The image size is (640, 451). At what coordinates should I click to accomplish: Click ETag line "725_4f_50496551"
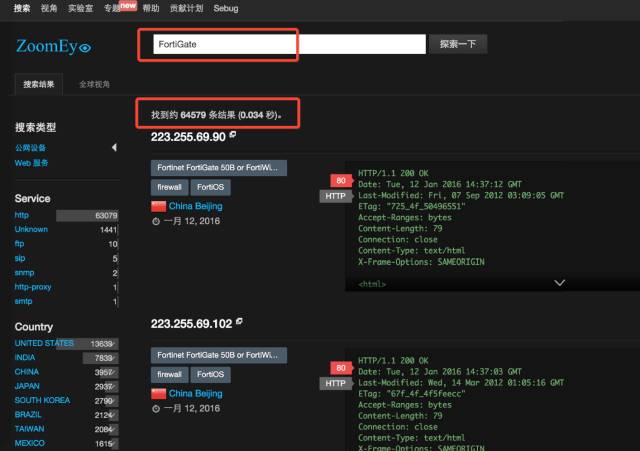click(x=412, y=207)
